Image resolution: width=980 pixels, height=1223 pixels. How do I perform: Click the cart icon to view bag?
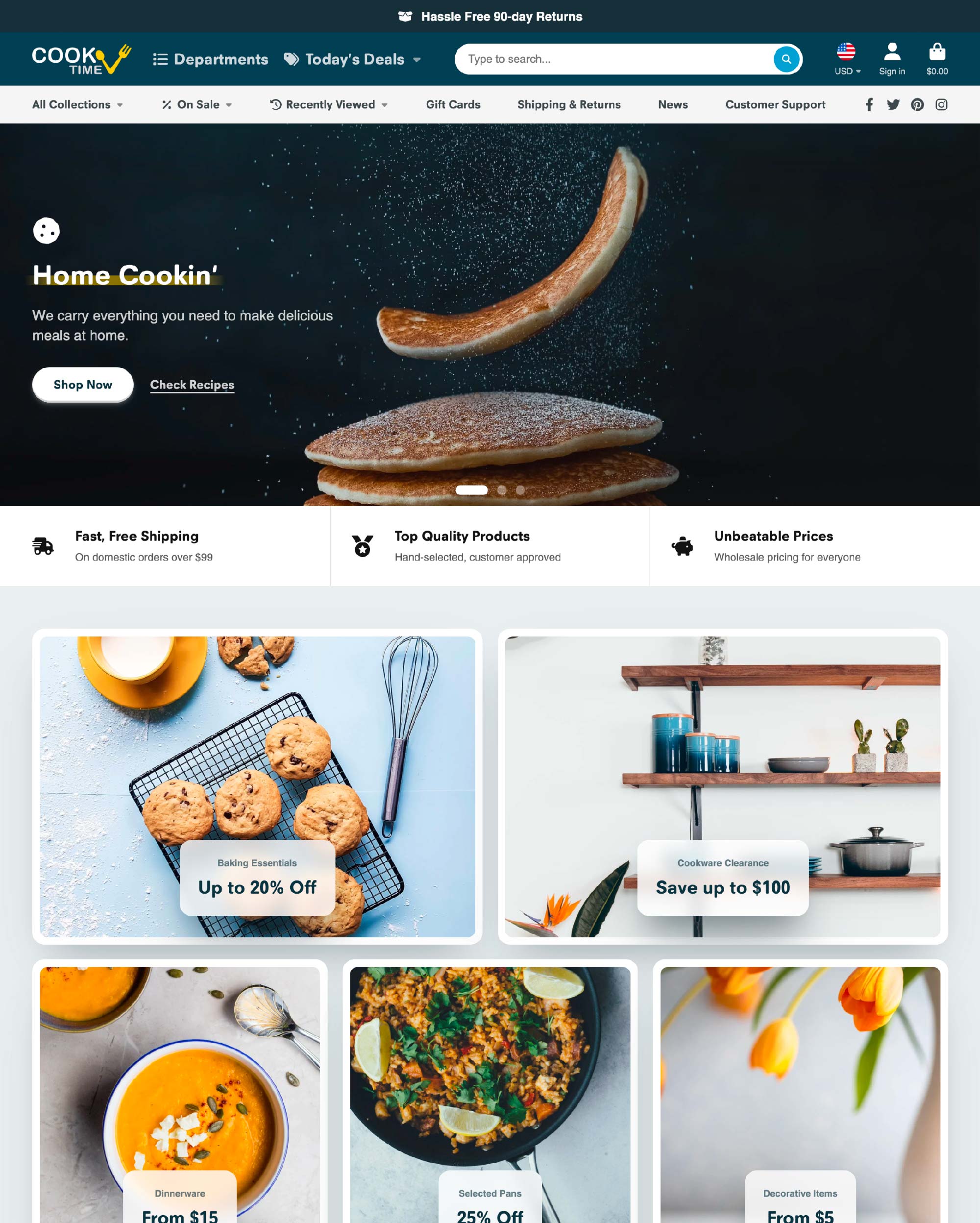coord(937,52)
